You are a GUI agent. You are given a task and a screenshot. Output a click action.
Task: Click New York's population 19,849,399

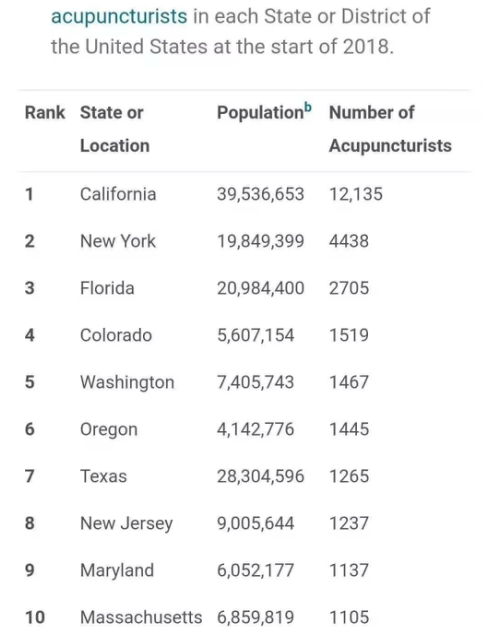pos(261,241)
